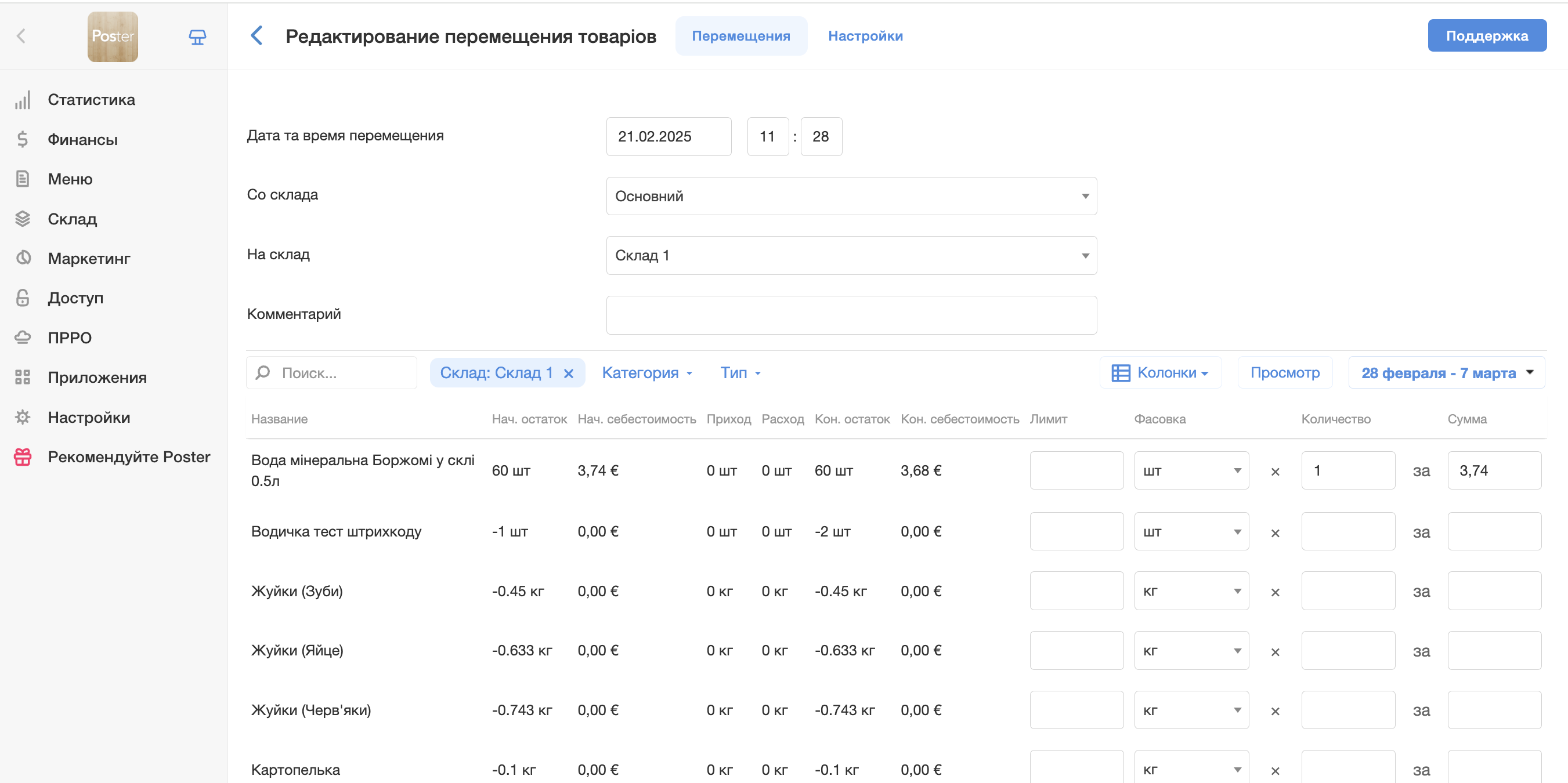The width and height of the screenshot is (1568, 783).
Task: Switch to the Перемещения tab
Action: pyautogui.click(x=741, y=36)
